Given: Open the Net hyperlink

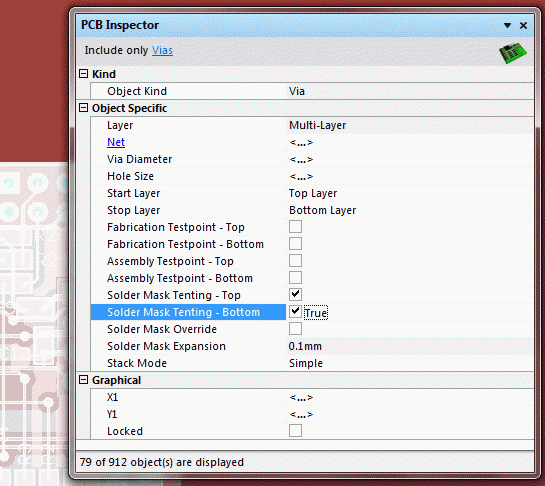Looking at the screenshot, I should click(x=116, y=142).
